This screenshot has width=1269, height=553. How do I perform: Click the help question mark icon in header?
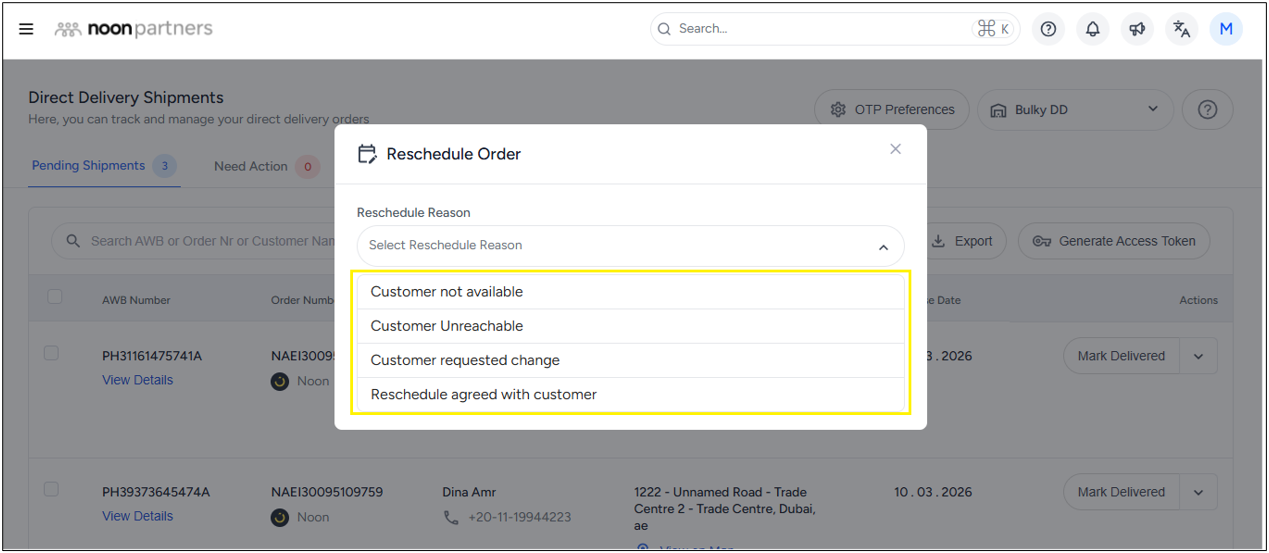click(x=1048, y=29)
